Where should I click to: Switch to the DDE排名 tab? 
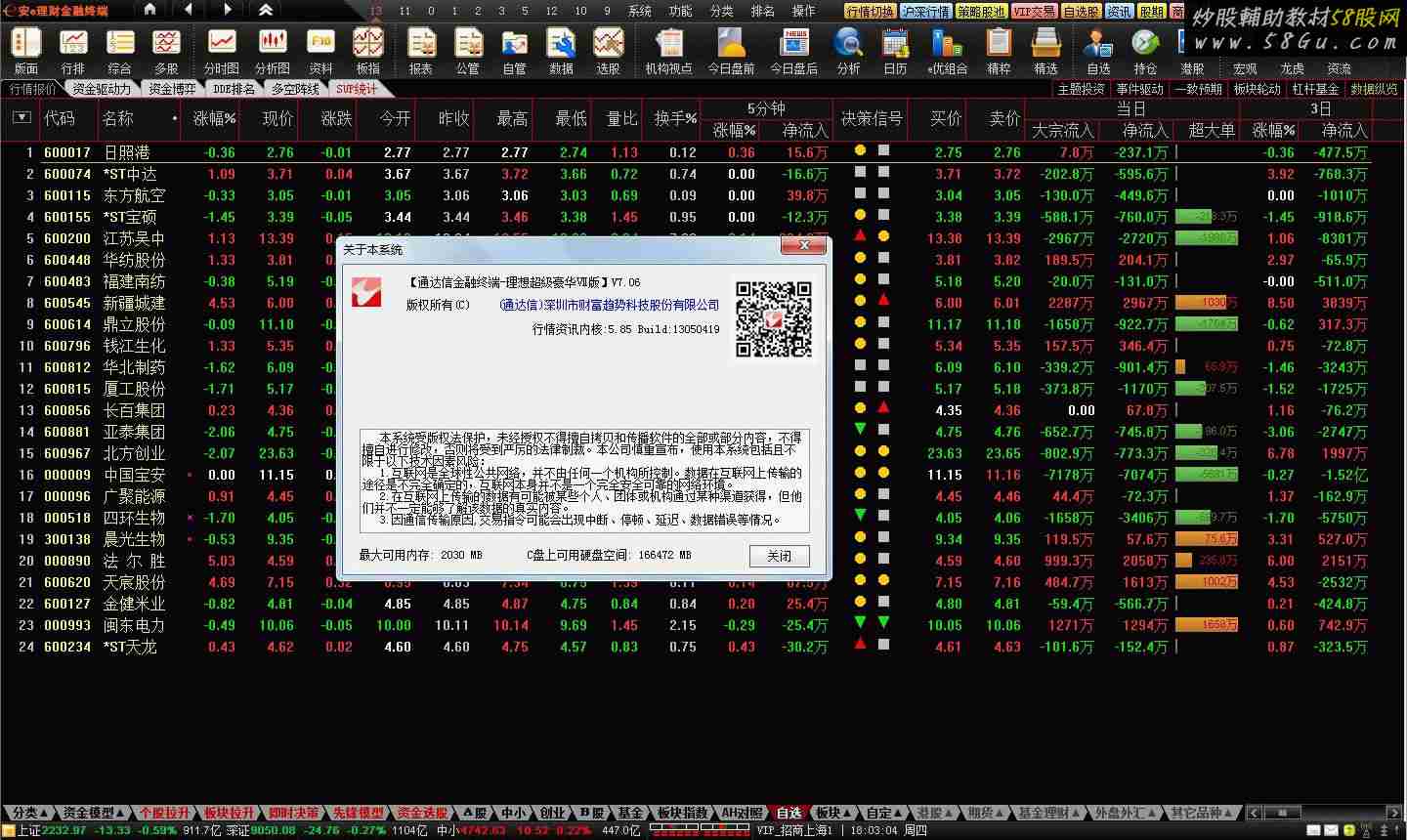pos(234,89)
